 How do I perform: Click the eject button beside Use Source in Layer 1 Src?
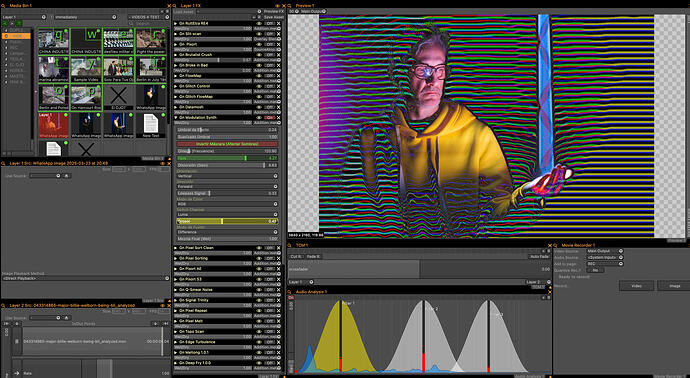pyautogui.click(x=66, y=176)
